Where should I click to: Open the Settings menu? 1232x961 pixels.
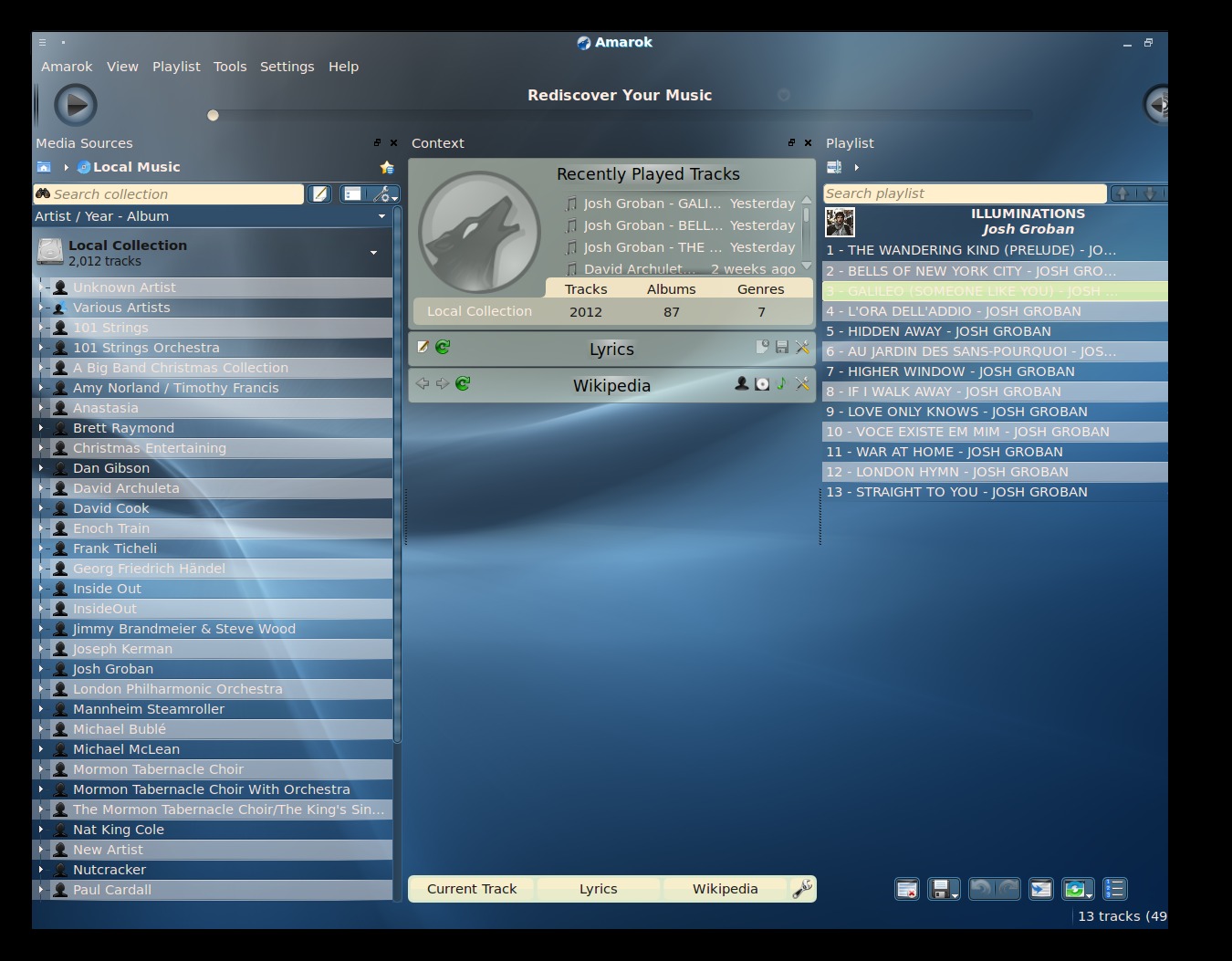[x=287, y=67]
